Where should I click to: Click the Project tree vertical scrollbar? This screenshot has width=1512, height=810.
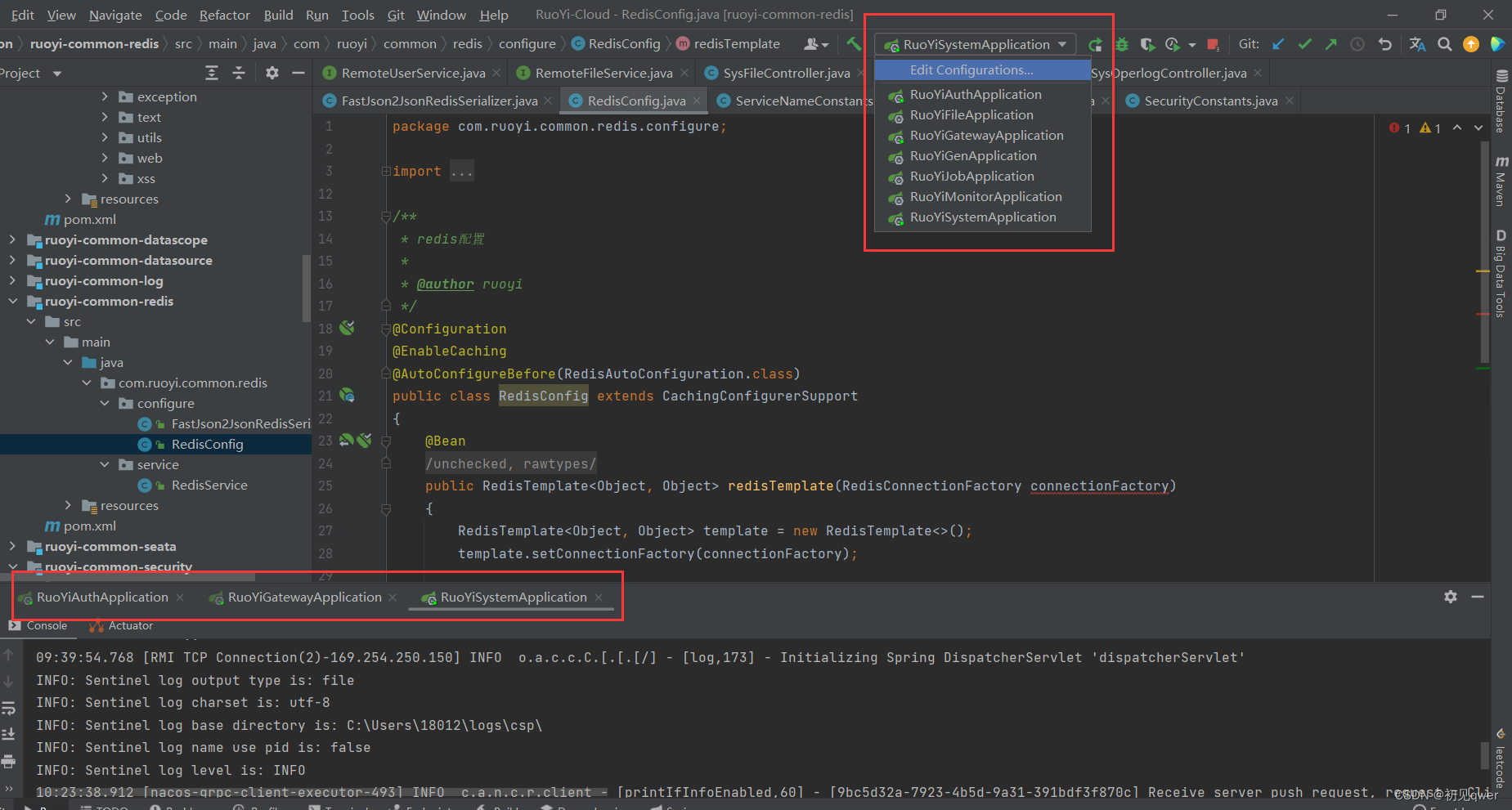(307, 288)
